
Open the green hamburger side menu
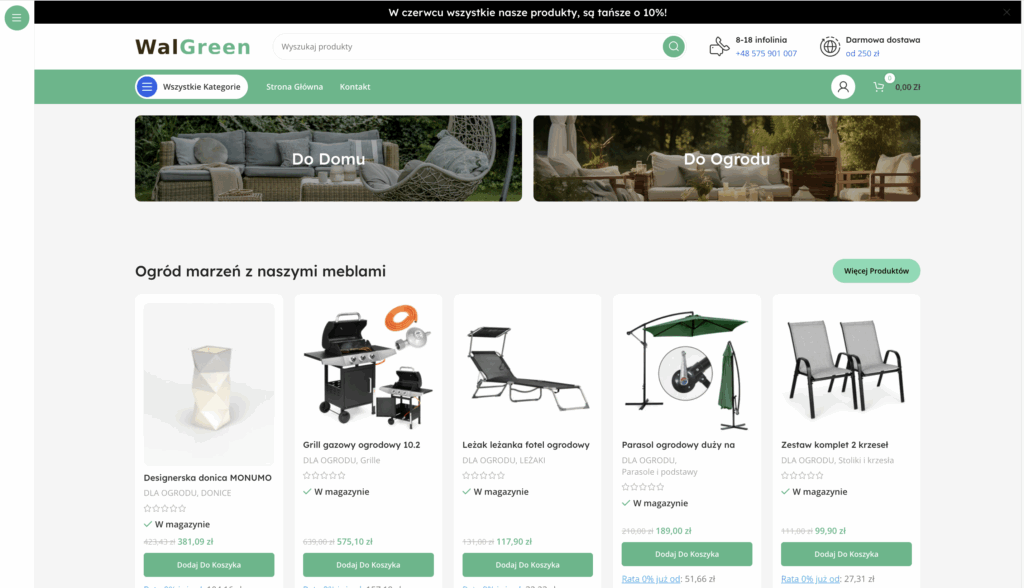(16, 18)
